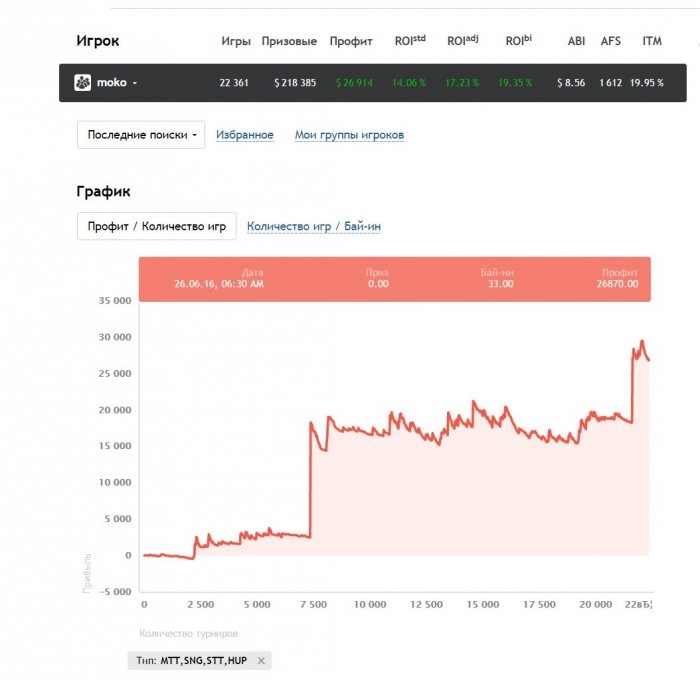Open the Последние поиски dropdown

click(x=141, y=135)
